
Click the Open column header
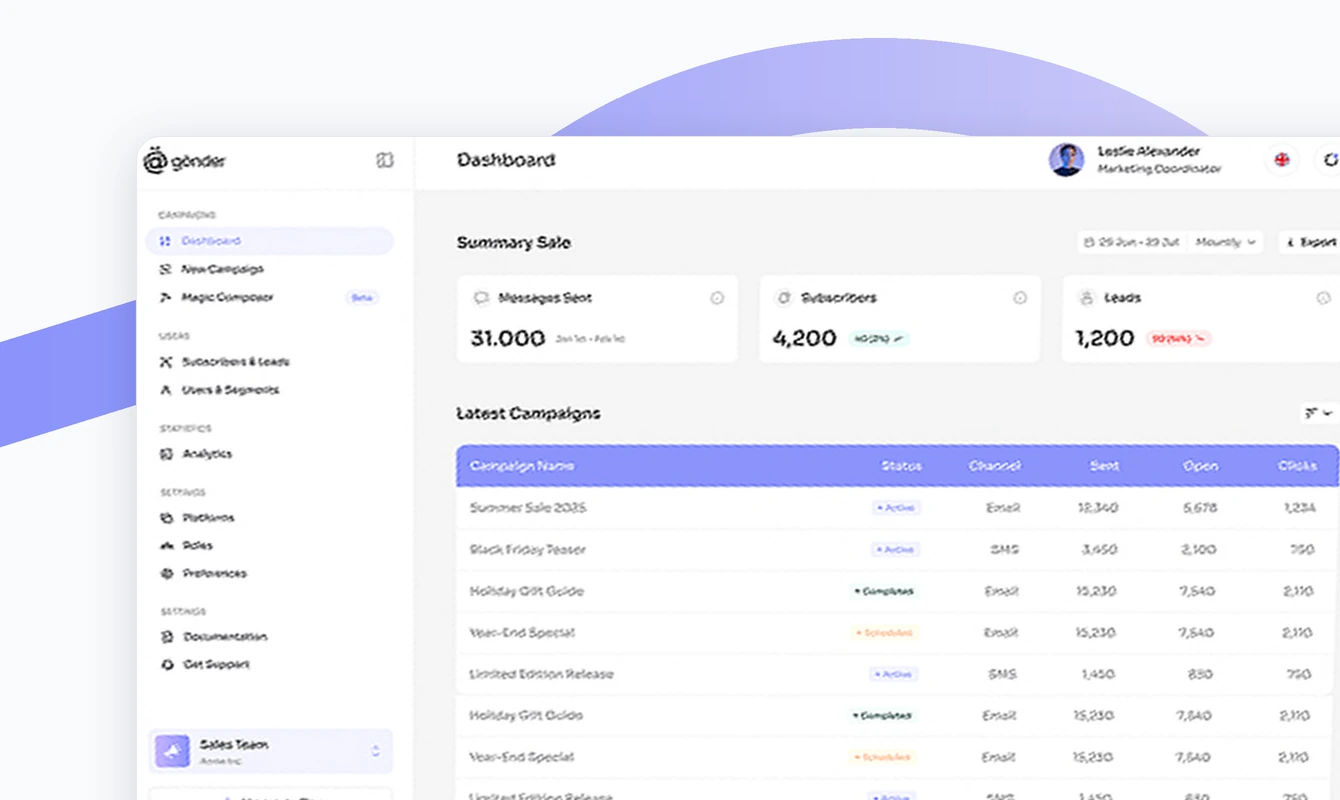(x=1201, y=466)
